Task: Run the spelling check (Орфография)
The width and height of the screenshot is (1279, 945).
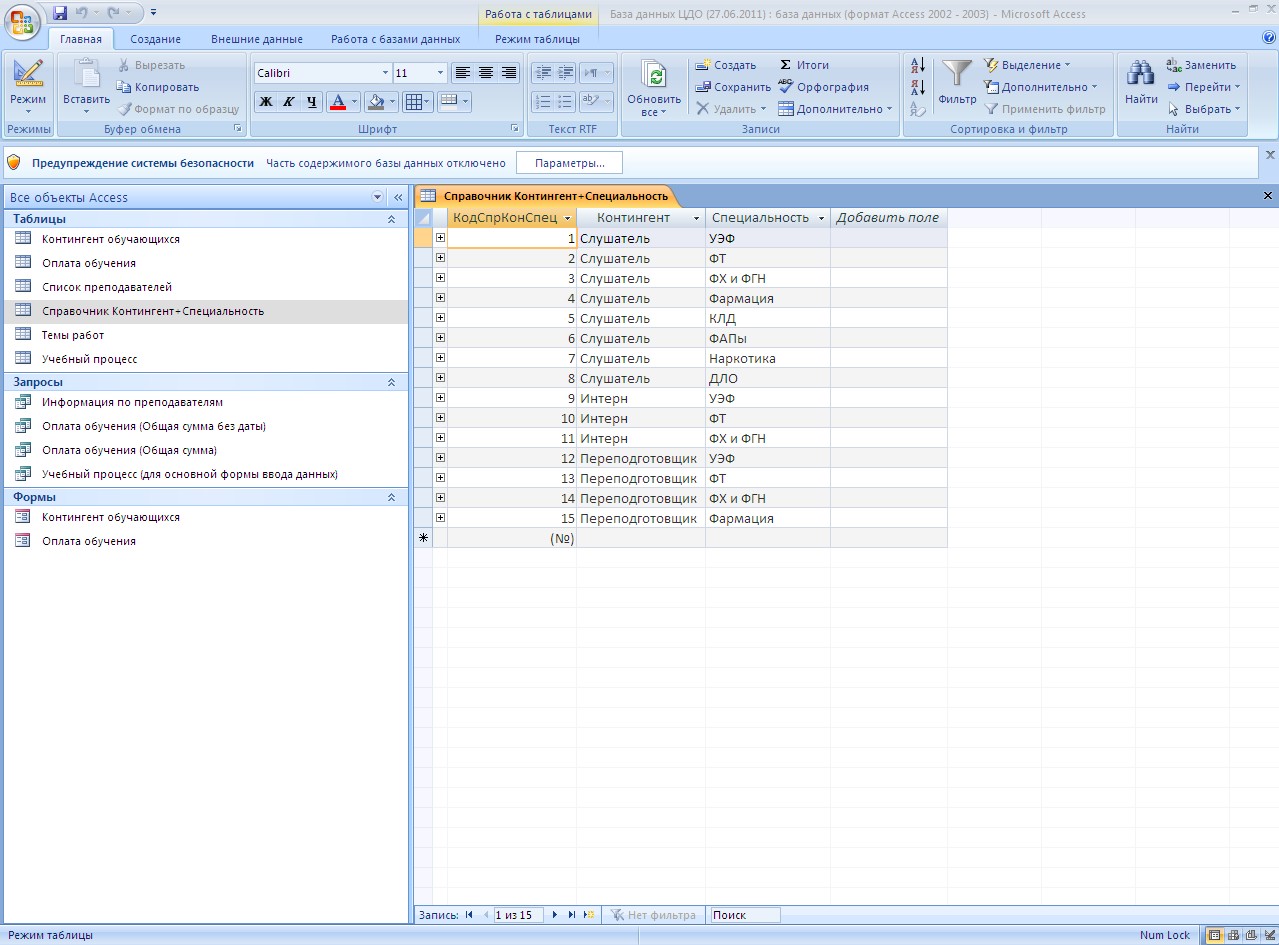Action: pos(824,87)
